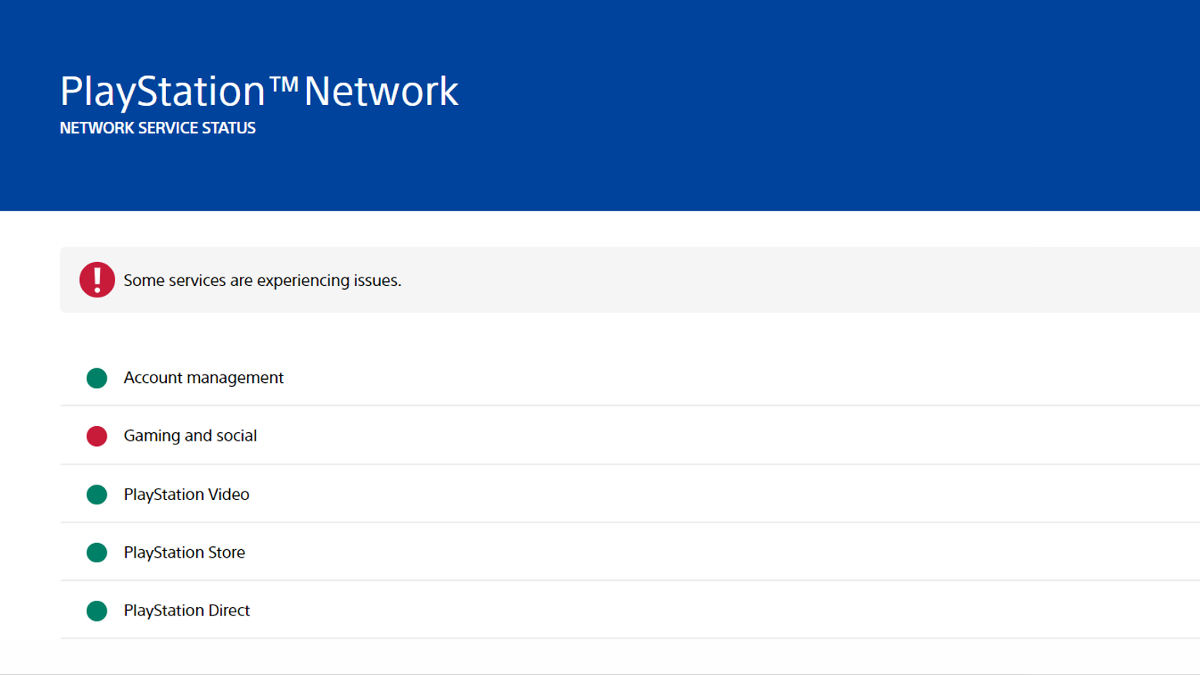Image resolution: width=1200 pixels, height=675 pixels.
Task: Click the Account management service name
Action: pyautogui.click(x=203, y=377)
